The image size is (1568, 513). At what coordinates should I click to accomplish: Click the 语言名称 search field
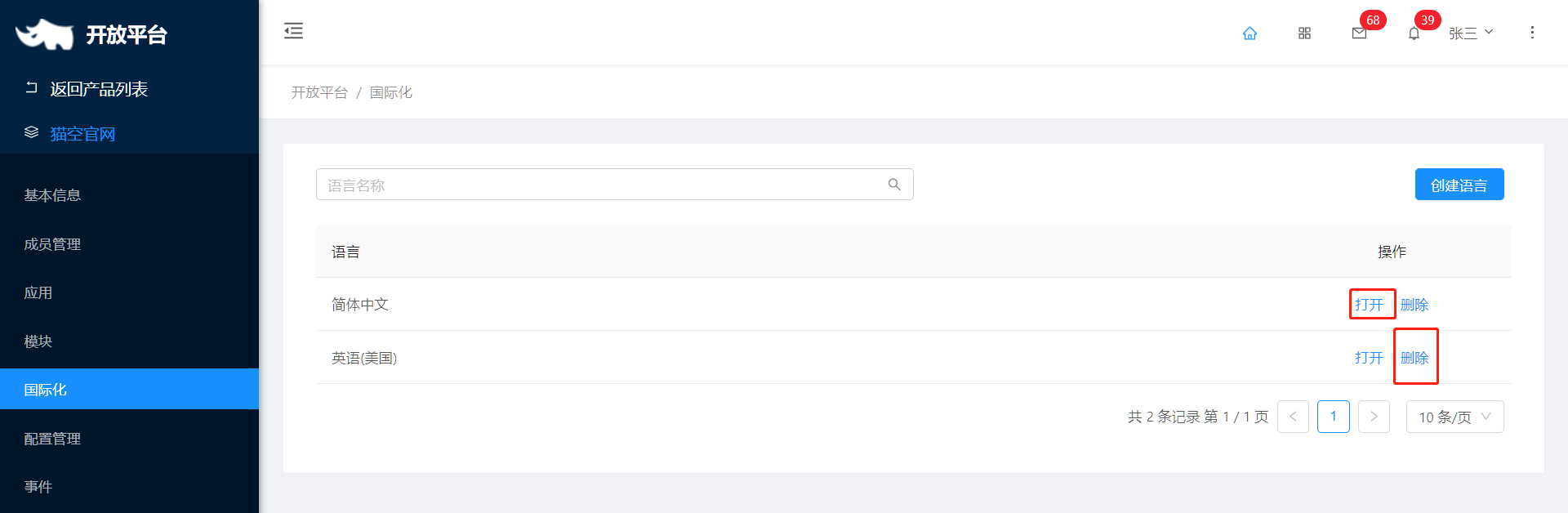click(x=614, y=185)
